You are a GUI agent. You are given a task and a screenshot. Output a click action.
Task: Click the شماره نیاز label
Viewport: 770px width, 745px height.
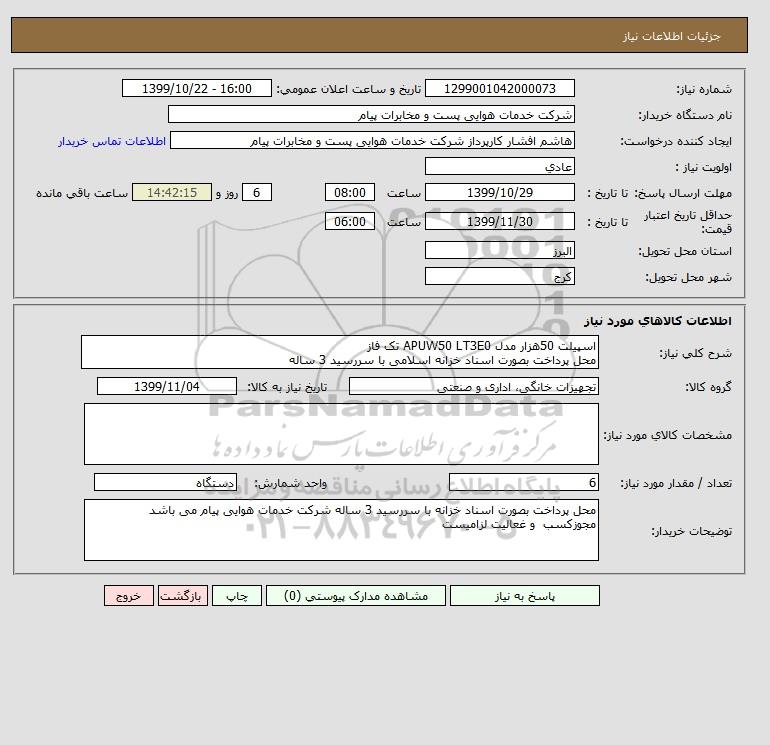(704, 89)
